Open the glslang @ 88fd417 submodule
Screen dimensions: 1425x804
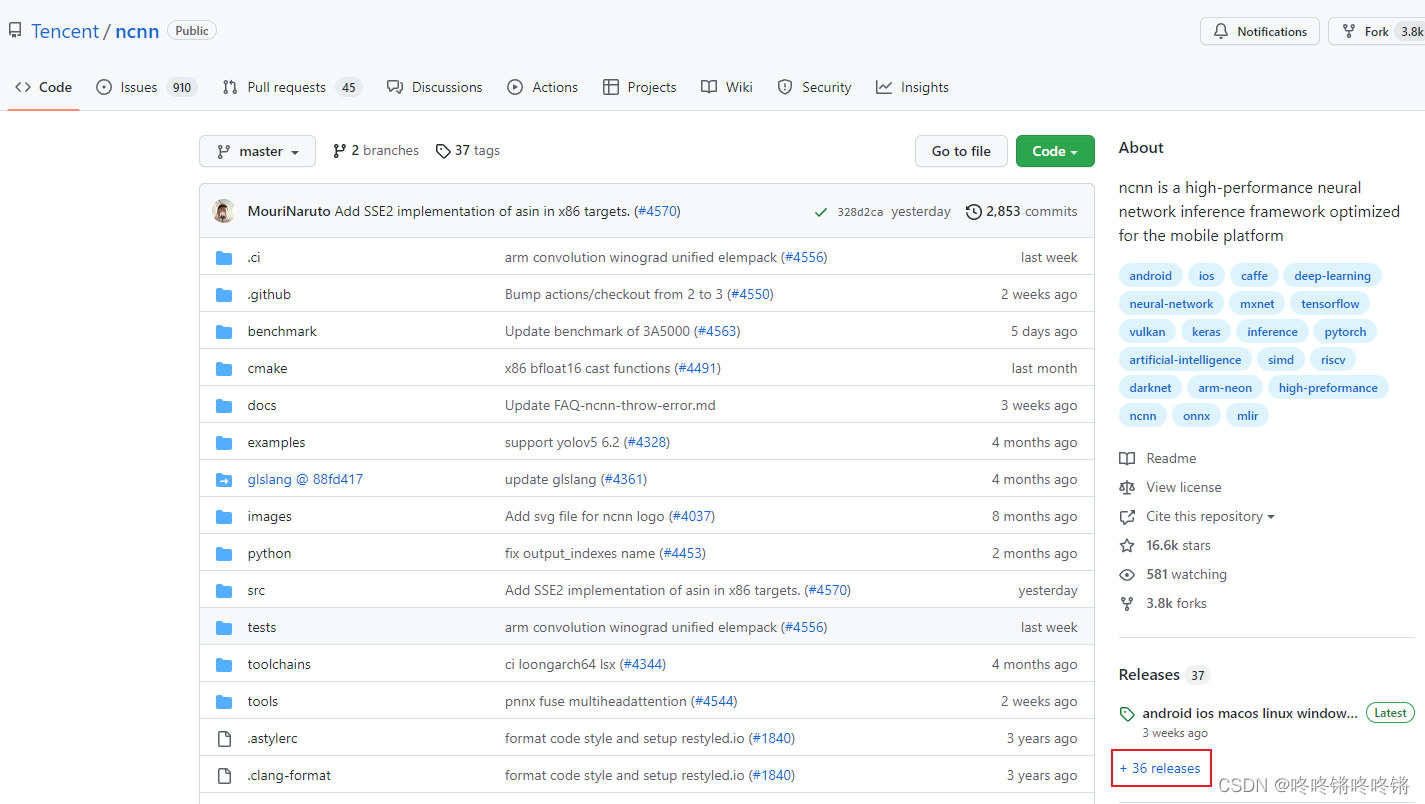coord(305,479)
